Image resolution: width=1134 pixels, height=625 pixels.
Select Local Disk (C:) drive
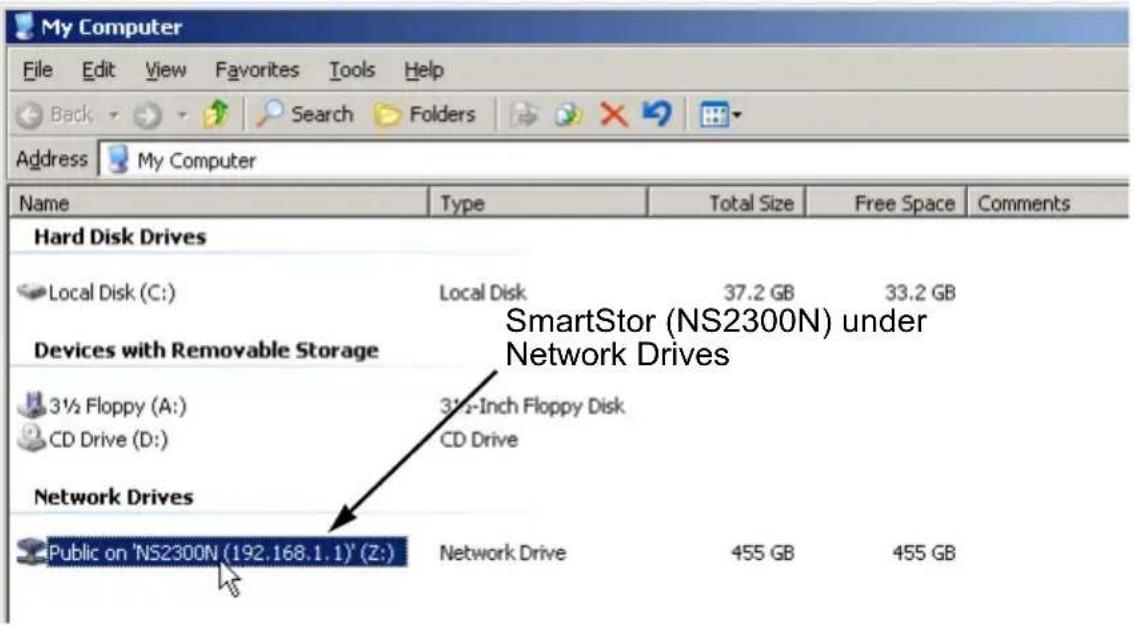(x=111, y=293)
